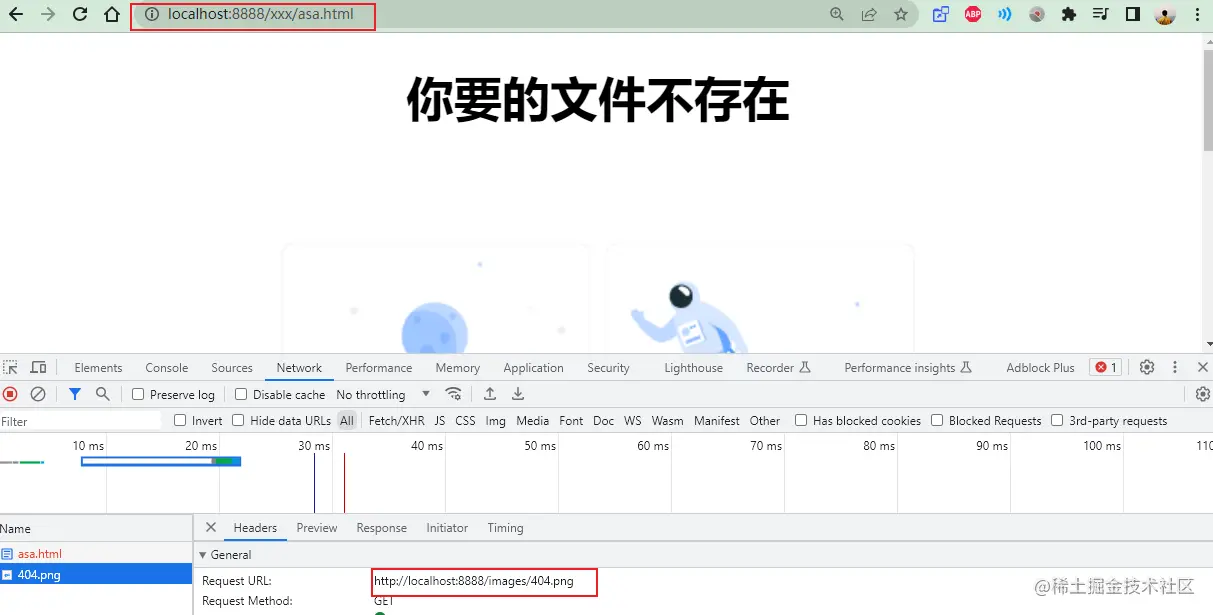
Task: Open network search magnifier
Action: tap(102, 394)
